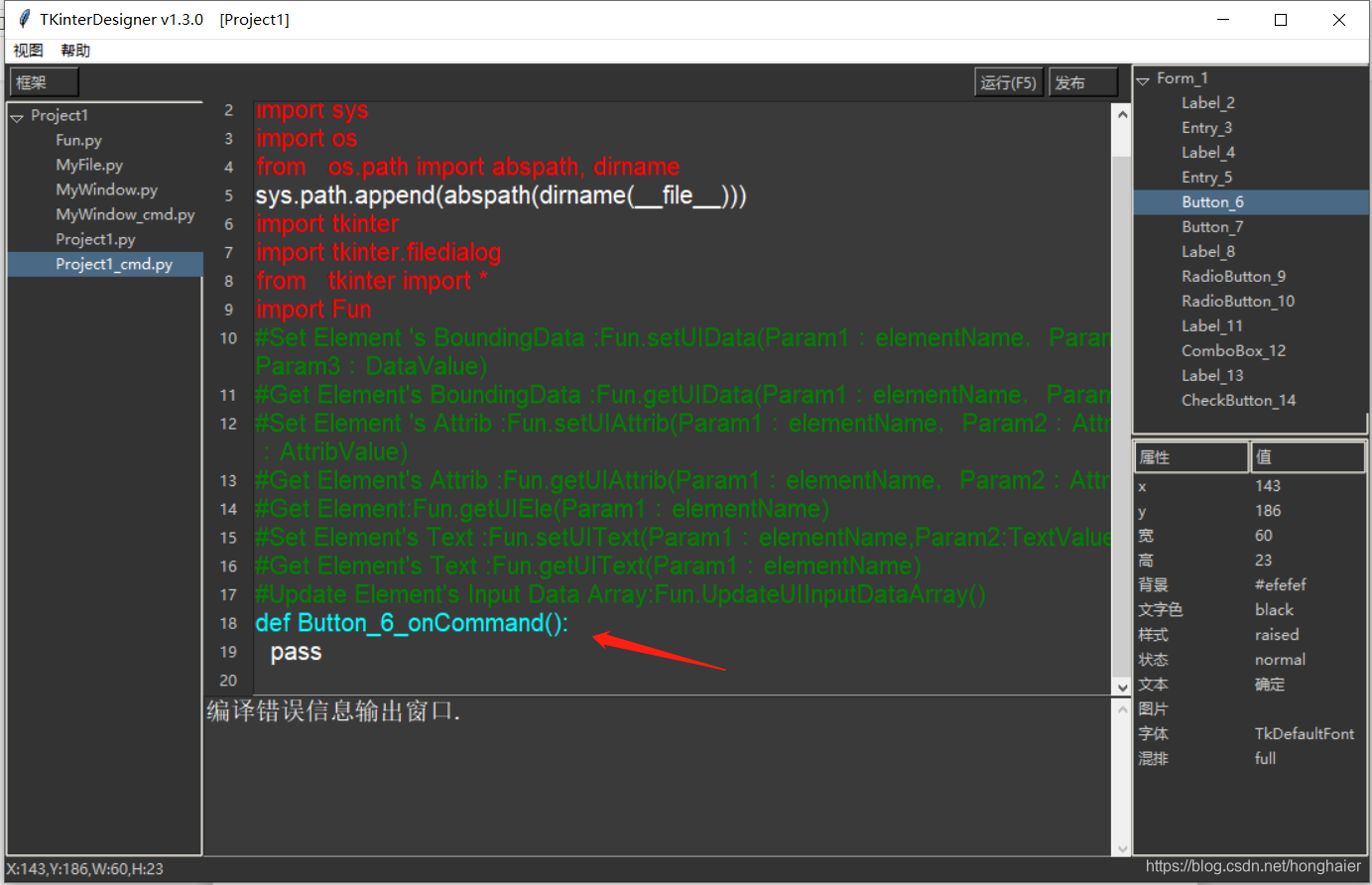Open Project1.py in the file tree
The width and height of the screenshot is (1372, 885).
click(95, 239)
